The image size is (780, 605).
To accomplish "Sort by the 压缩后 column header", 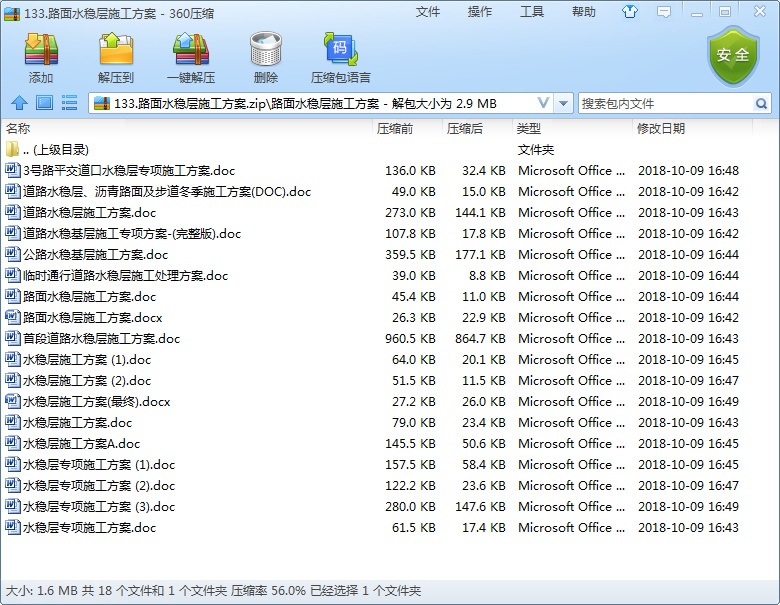I will (478, 128).
